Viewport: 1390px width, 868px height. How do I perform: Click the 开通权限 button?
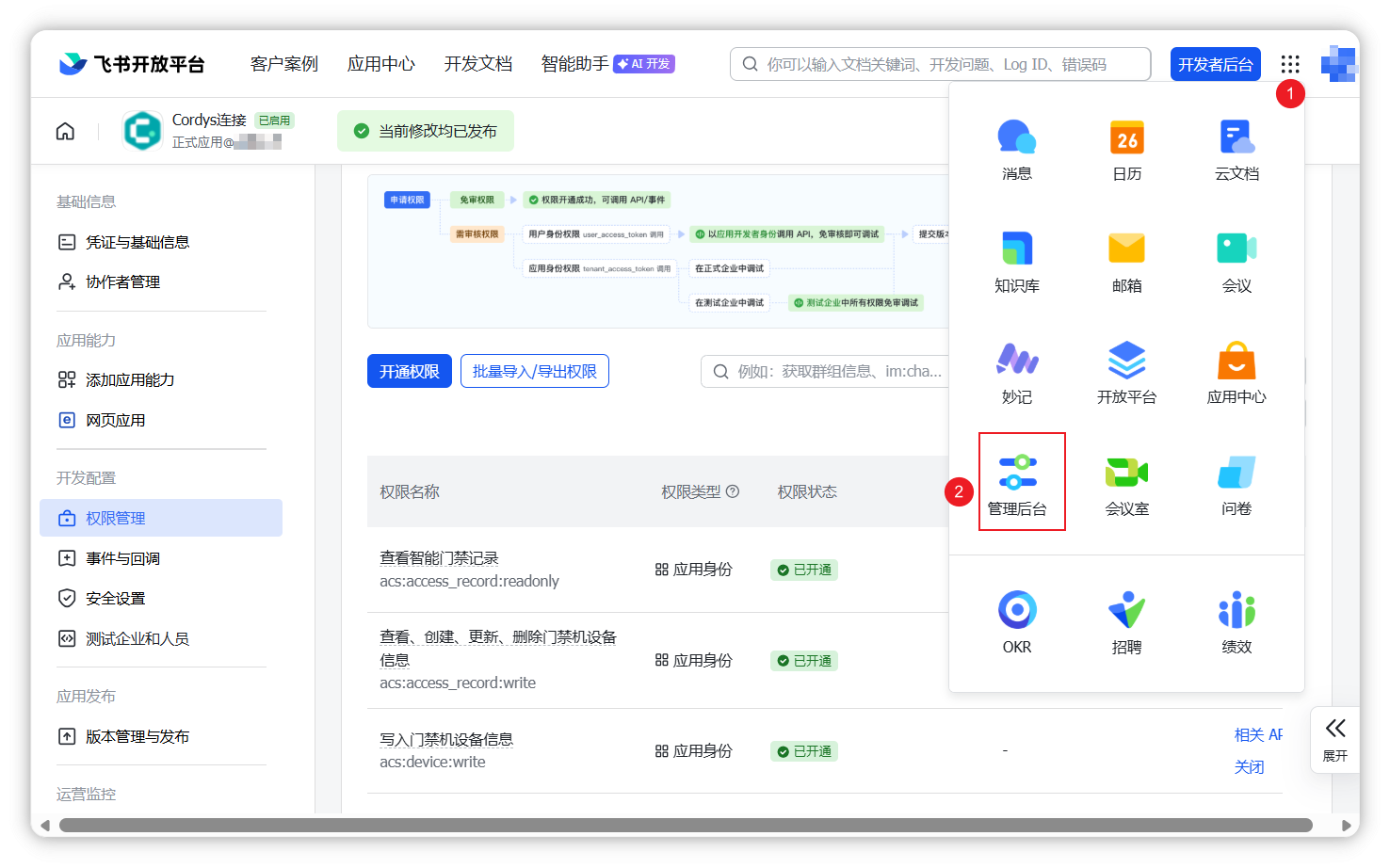pos(410,371)
